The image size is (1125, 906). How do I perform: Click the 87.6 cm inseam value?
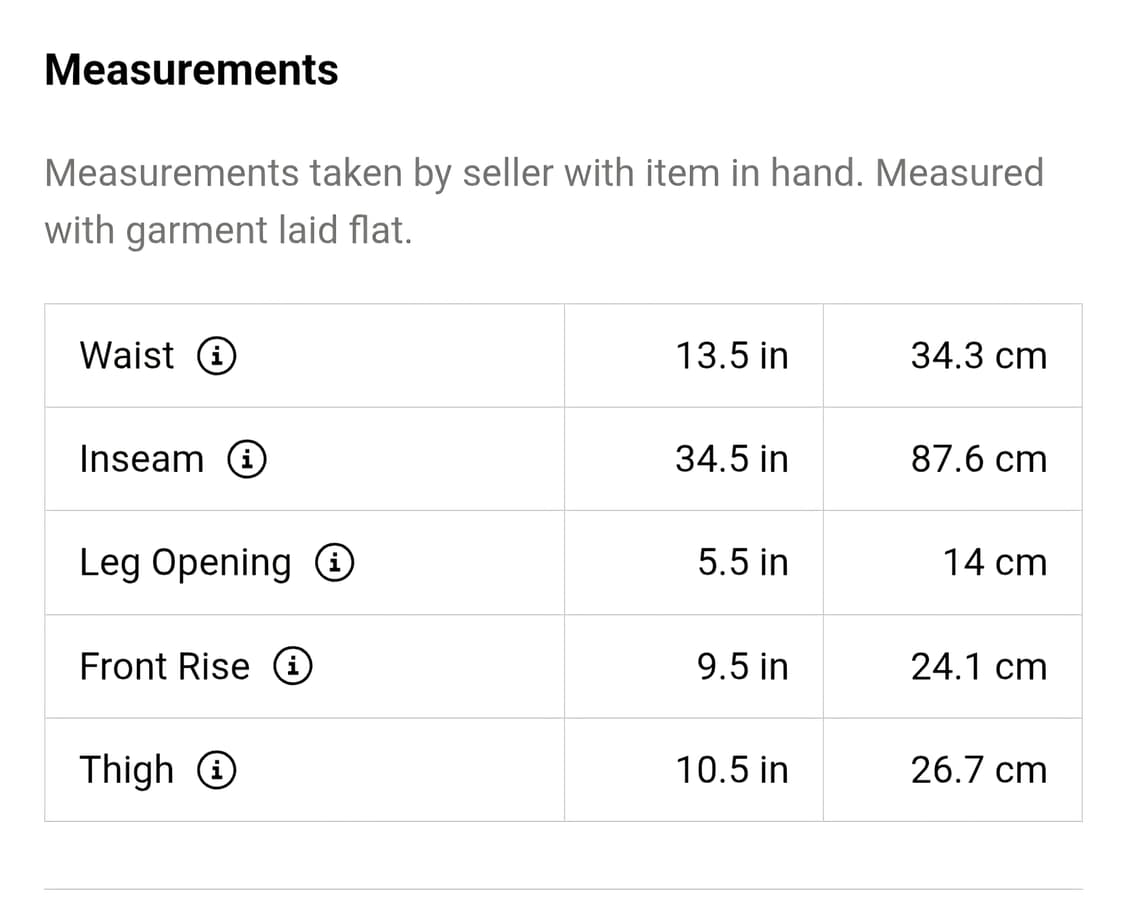(x=979, y=459)
